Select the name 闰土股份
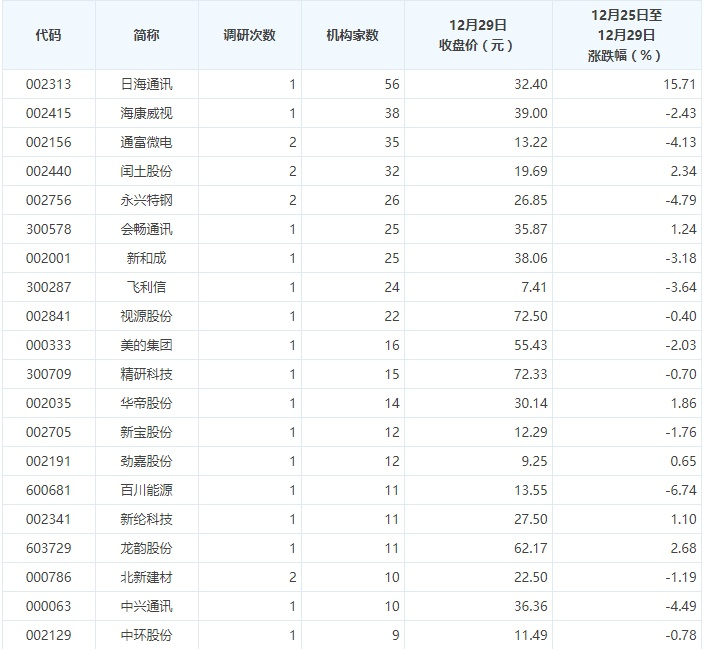 click(146, 171)
